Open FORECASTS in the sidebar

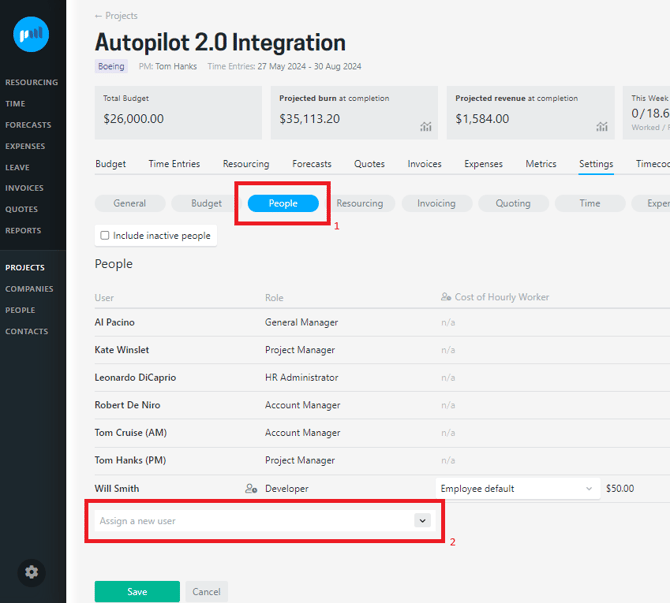[28, 125]
